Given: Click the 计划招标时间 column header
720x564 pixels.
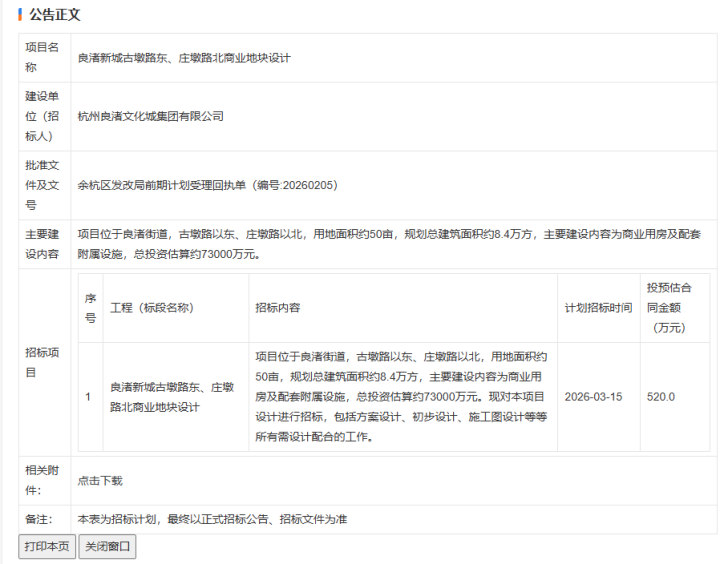Looking at the screenshot, I should point(598,308).
